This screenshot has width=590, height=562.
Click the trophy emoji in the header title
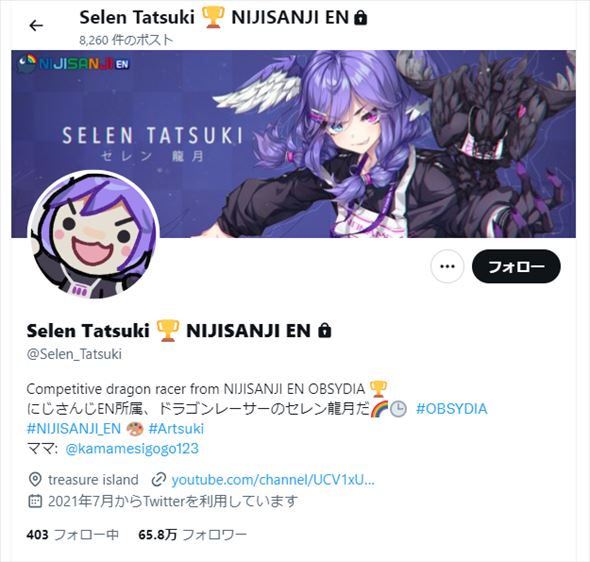pyautogui.click(x=213, y=17)
